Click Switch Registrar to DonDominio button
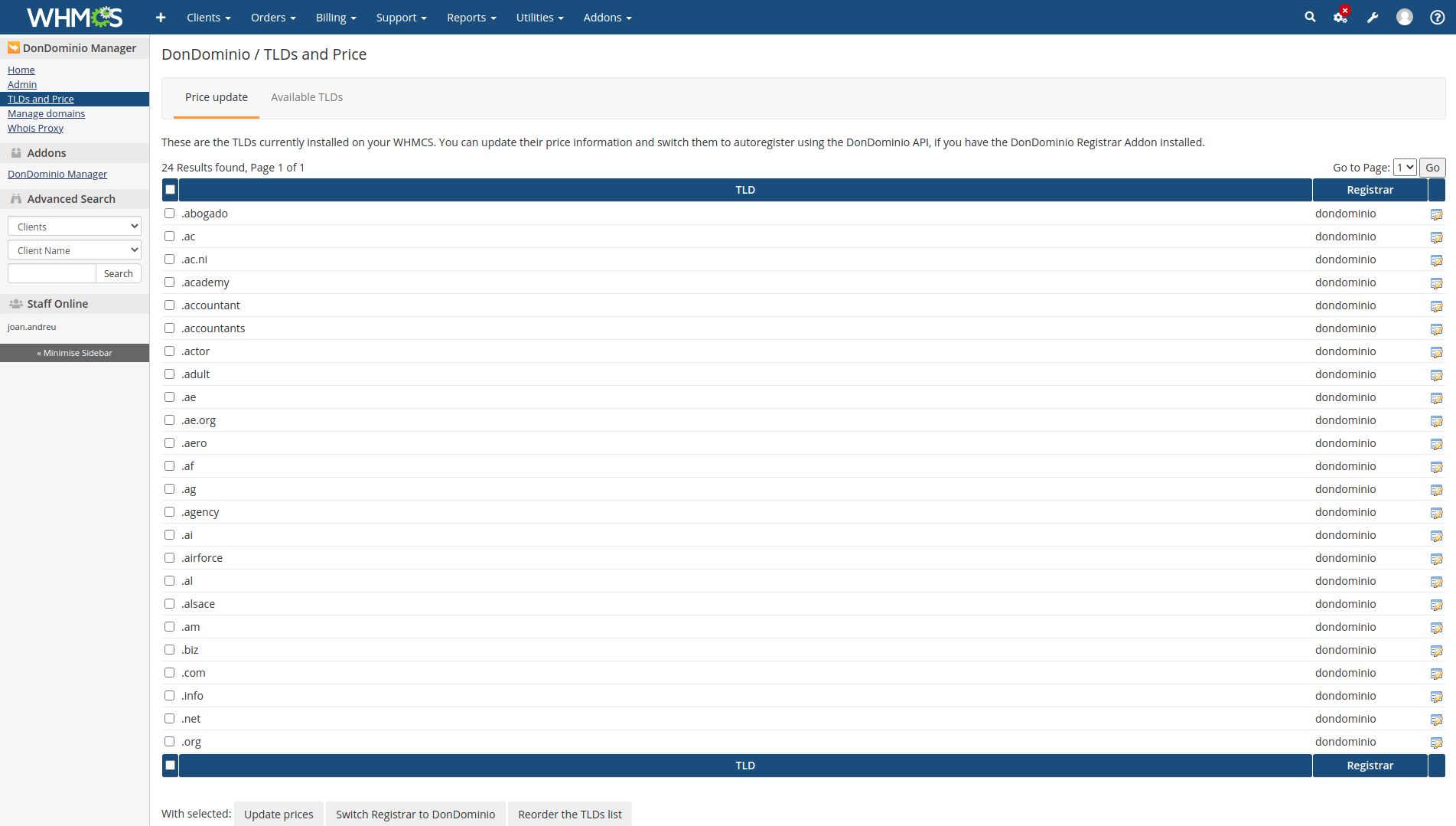This screenshot has width=1456, height=826. [x=415, y=814]
